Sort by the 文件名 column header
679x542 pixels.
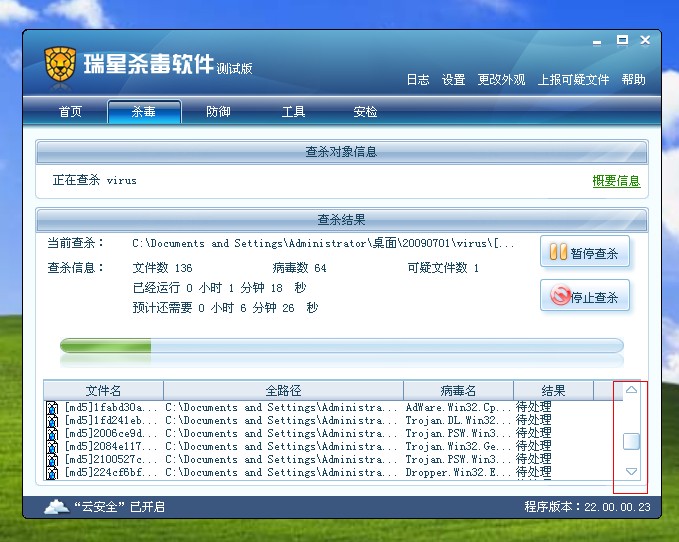coord(103,391)
